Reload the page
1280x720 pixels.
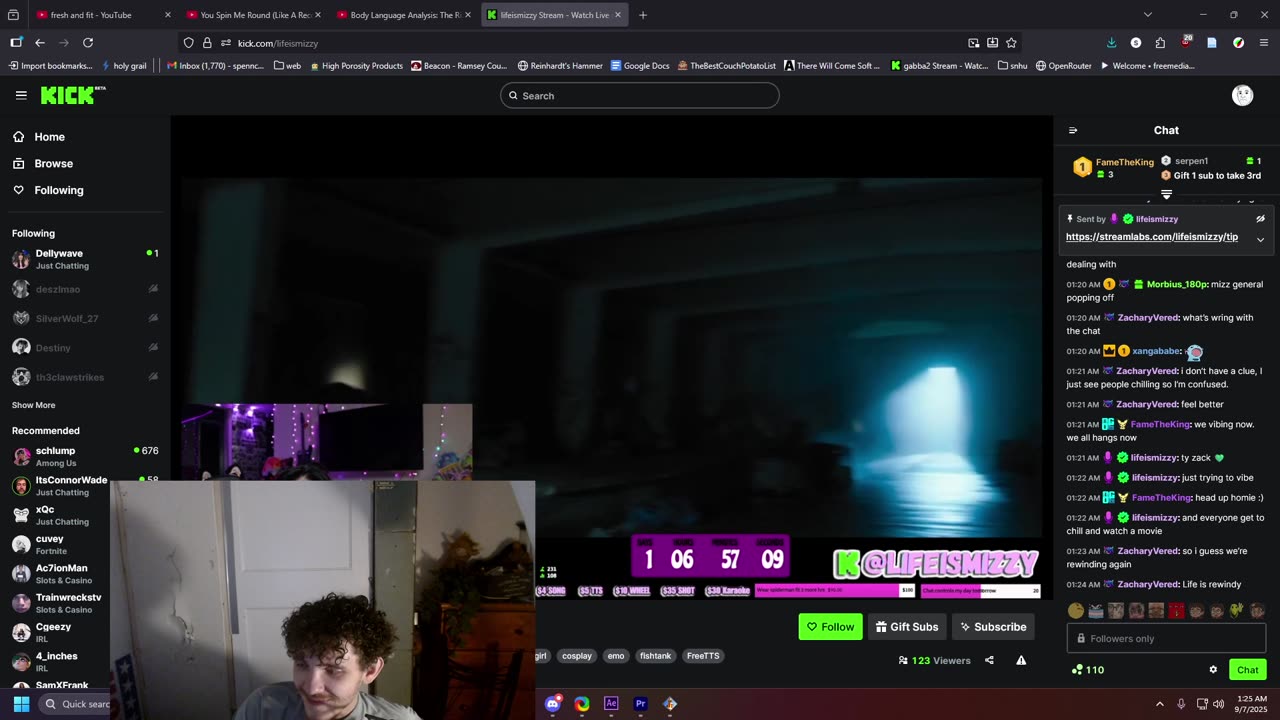pyautogui.click(x=88, y=43)
